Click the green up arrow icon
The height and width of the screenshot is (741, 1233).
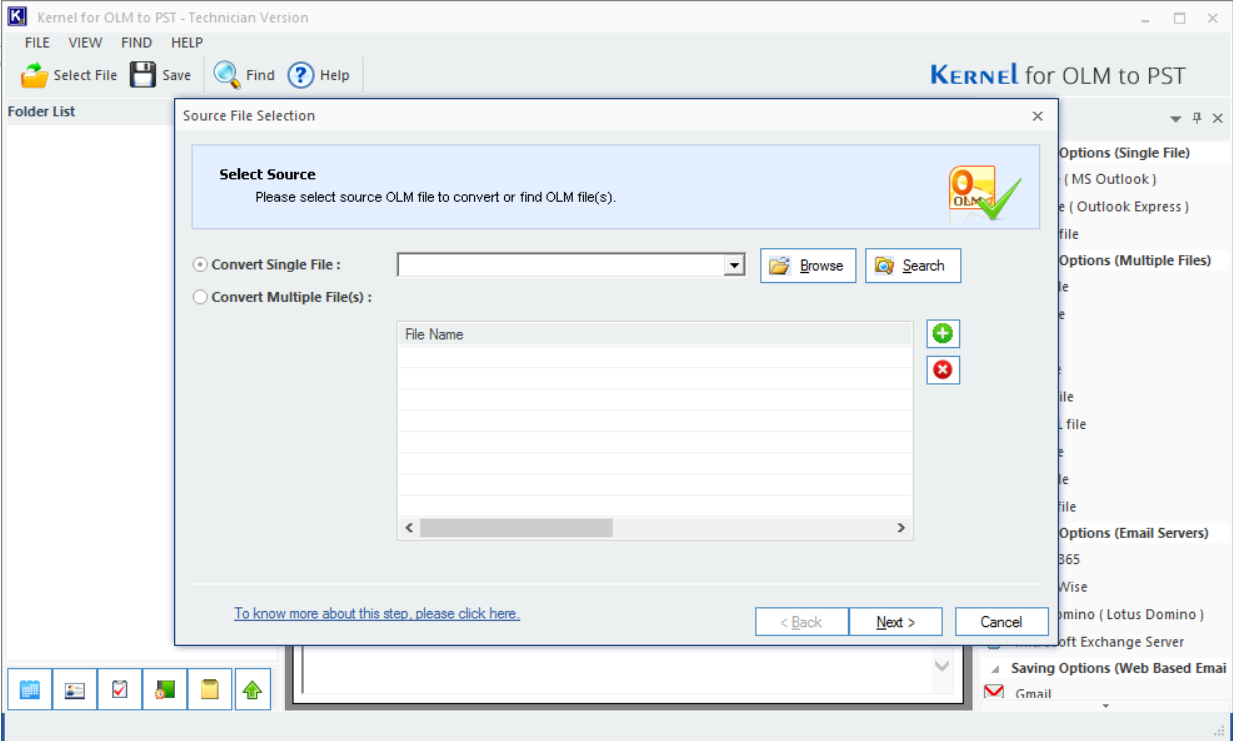click(252, 690)
